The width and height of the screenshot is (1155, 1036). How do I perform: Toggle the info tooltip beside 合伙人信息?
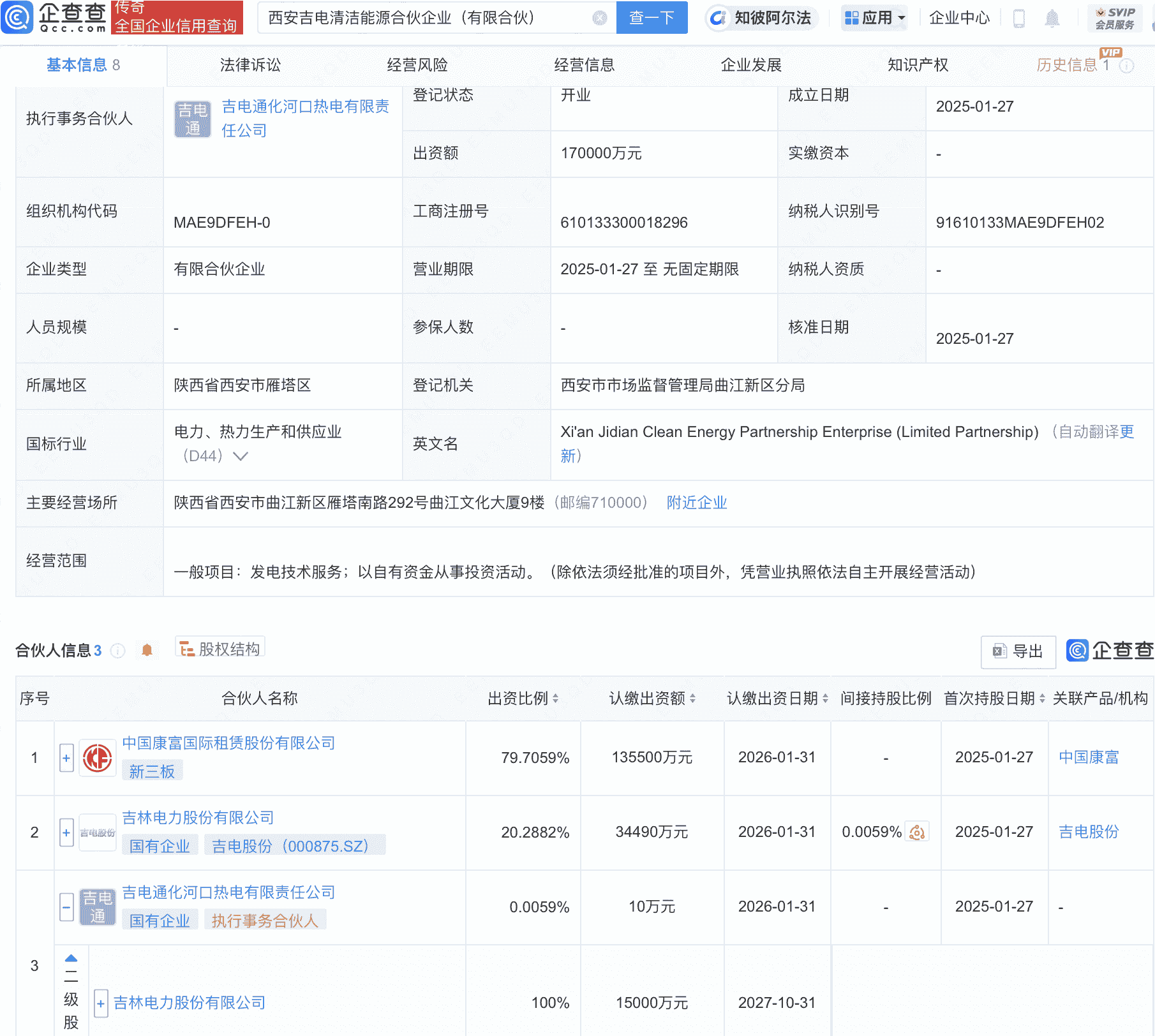[117, 651]
